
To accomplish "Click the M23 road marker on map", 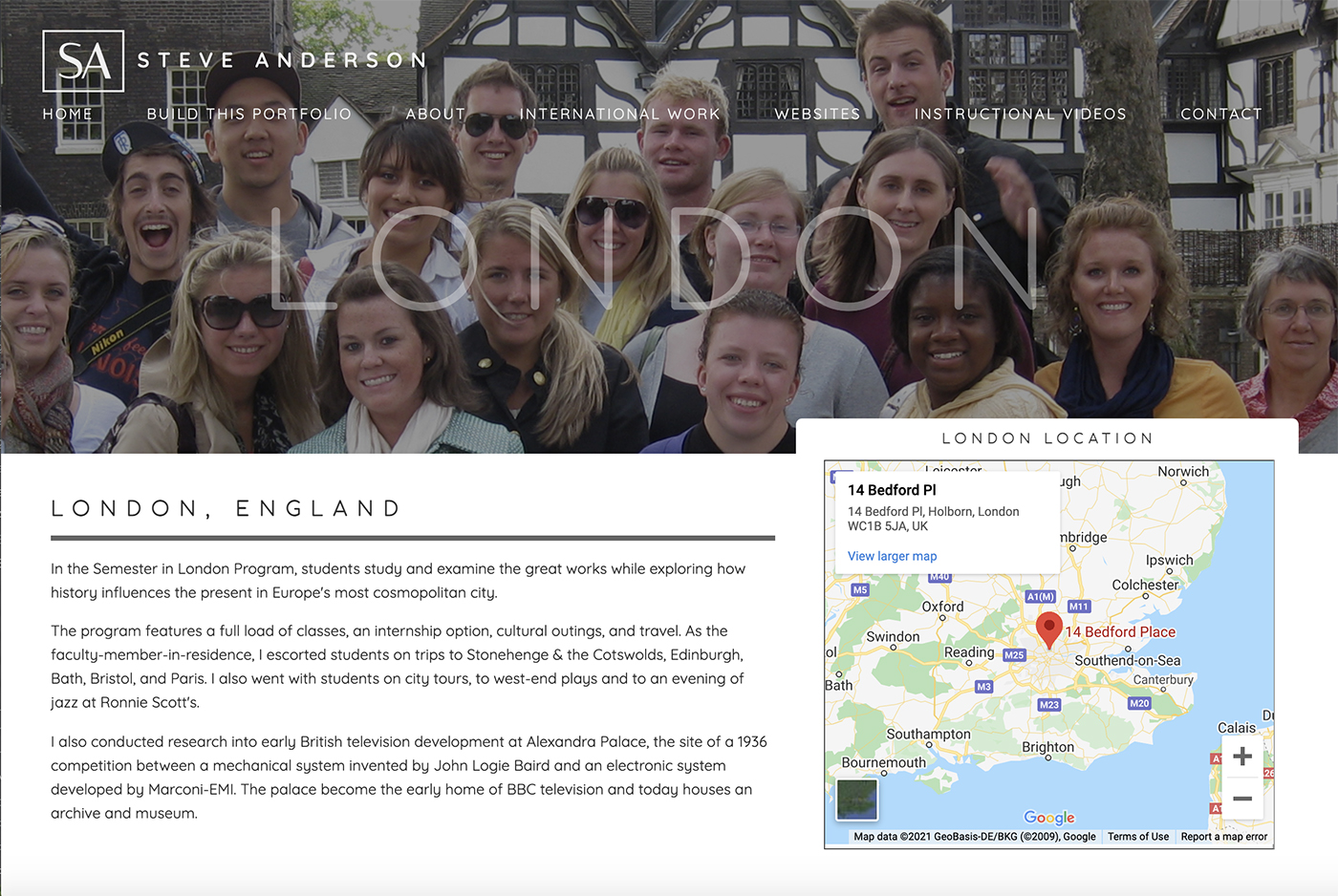I will 1048,705.
